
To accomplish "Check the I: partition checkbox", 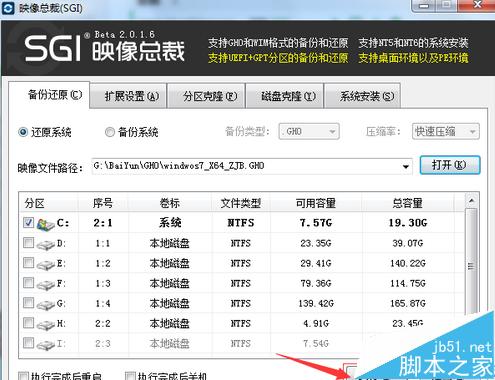I will 29,342.
